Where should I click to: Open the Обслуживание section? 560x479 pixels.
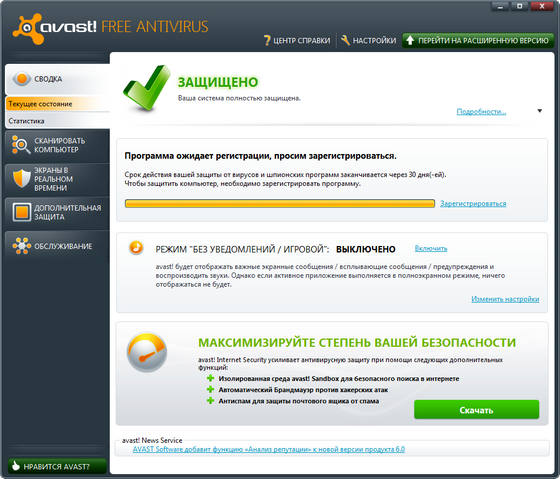tap(58, 246)
